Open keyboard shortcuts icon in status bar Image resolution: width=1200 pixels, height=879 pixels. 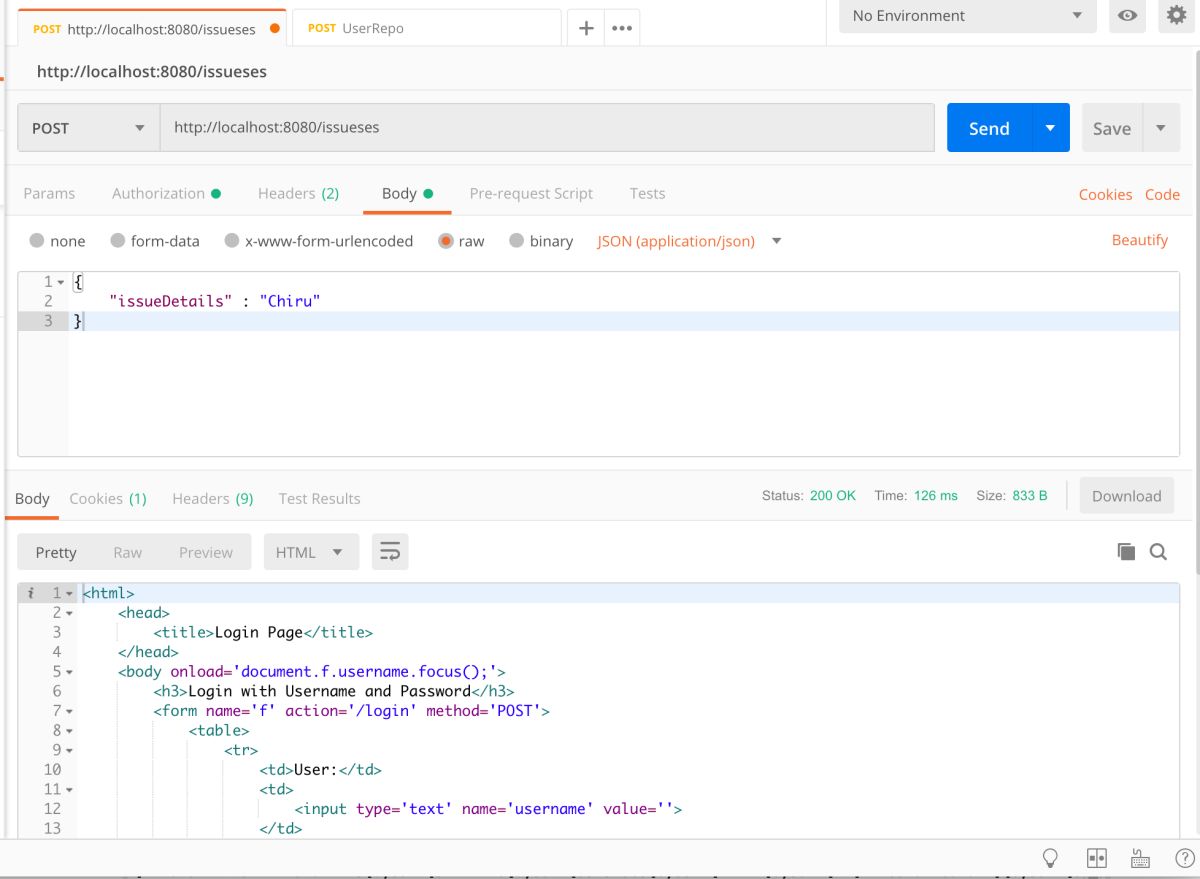1140,858
